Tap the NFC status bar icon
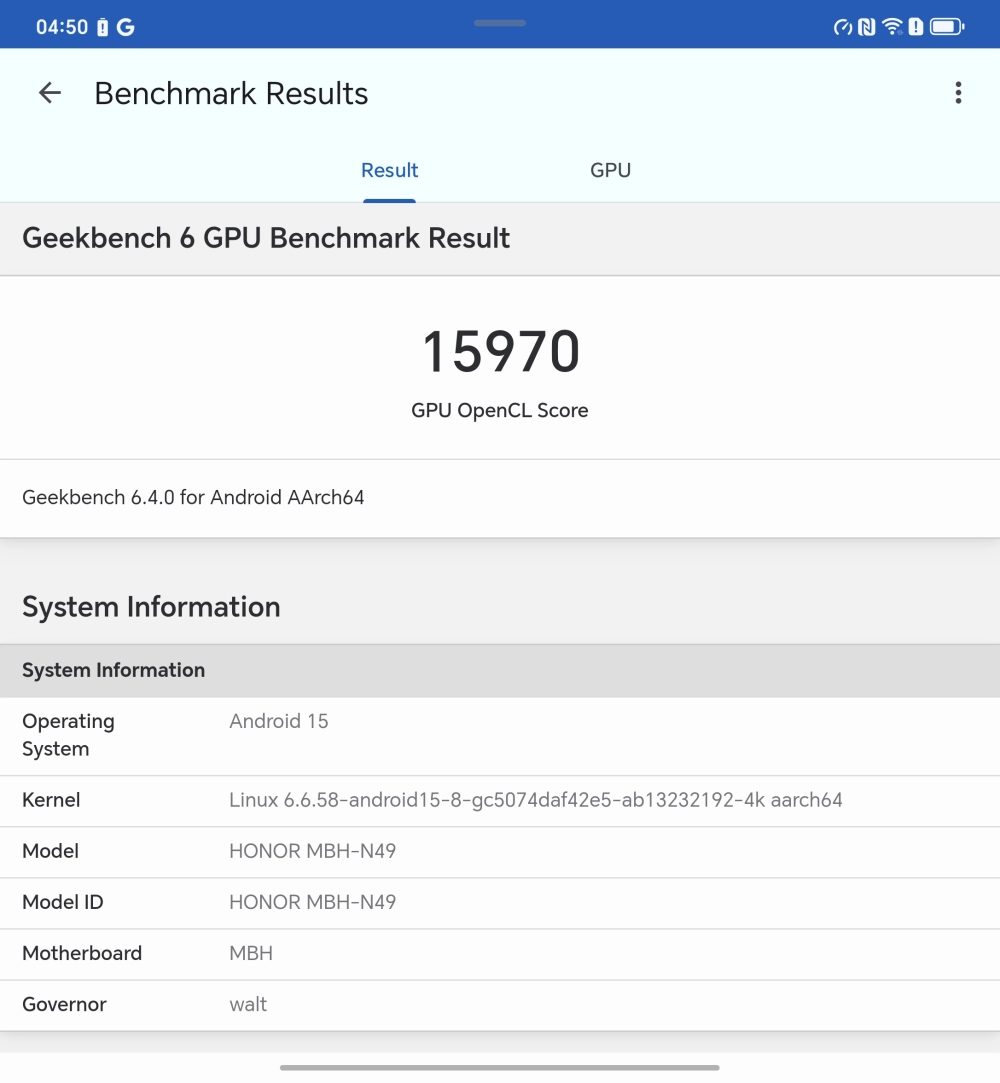Screen dimensions: 1000x1083 (x=867, y=27)
